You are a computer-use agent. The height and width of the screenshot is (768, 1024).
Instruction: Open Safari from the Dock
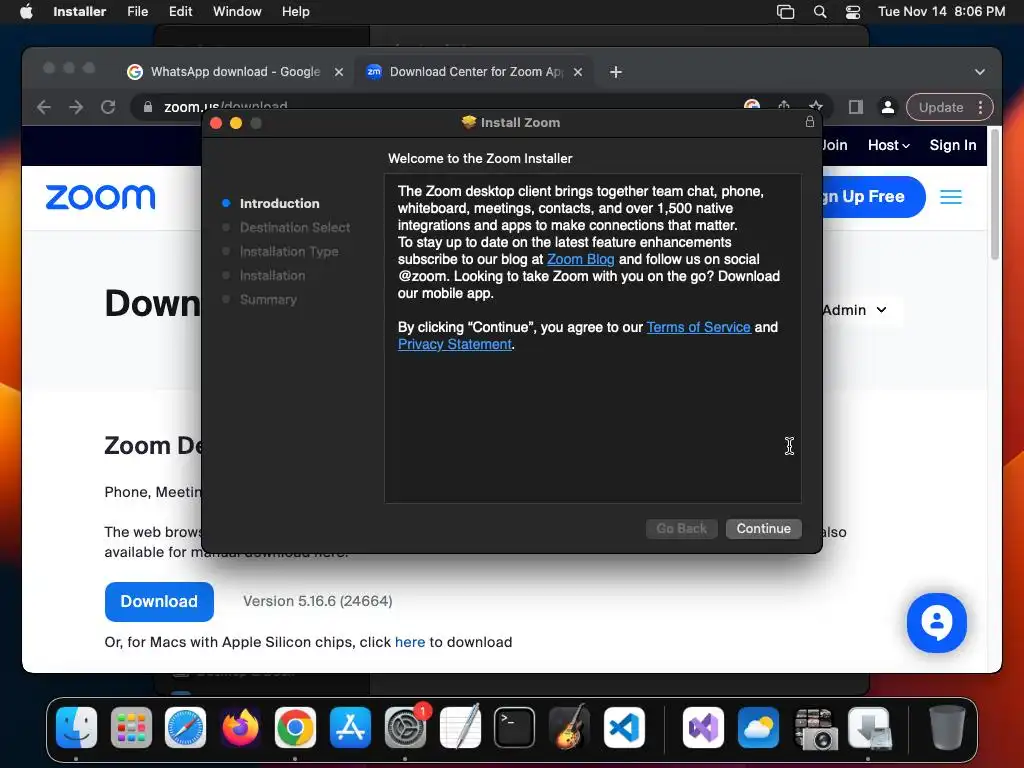point(185,727)
